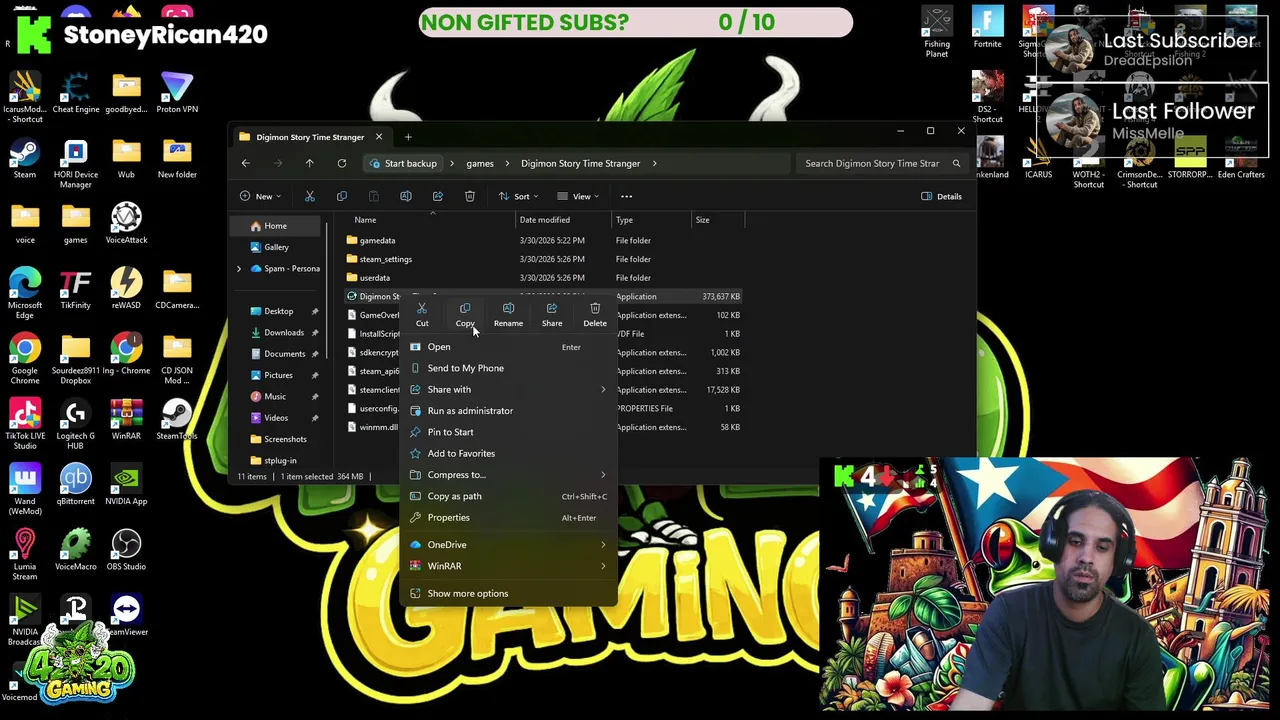Click toolbar Rename icon
Image resolution: width=1280 pixels, height=720 pixels.
point(406,196)
